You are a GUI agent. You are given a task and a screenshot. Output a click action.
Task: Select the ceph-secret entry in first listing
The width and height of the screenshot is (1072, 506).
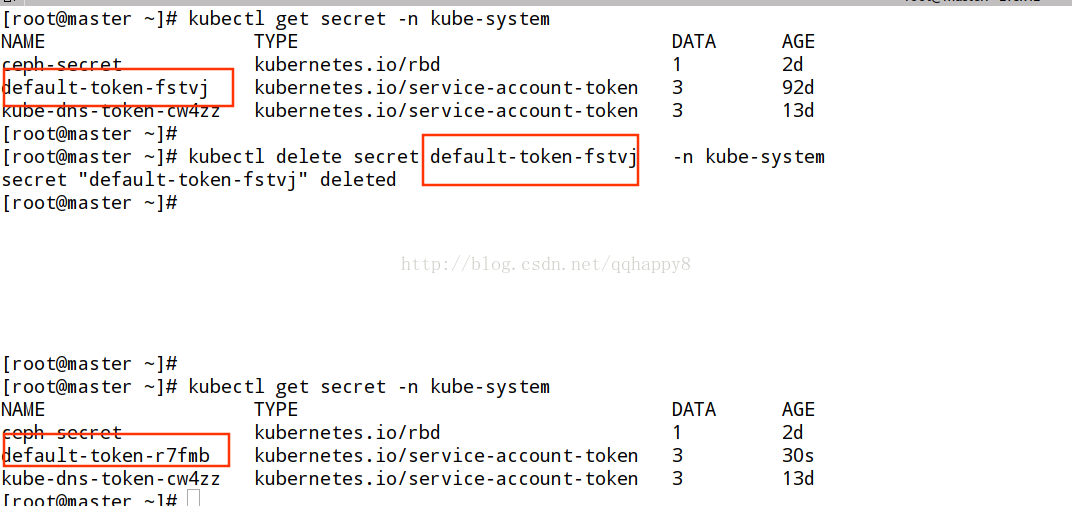click(62, 65)
